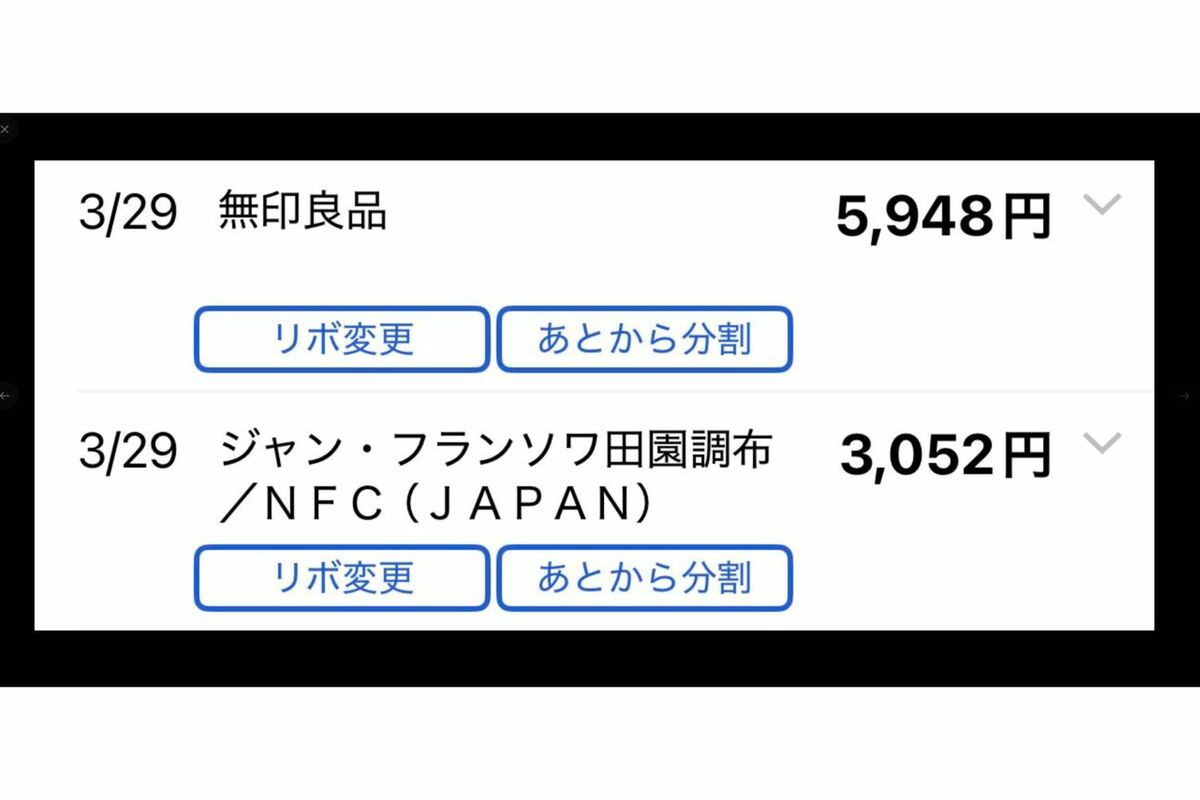
Task: Click あとから分割 for the 無印良品 purchase
Action: tap(645, 339)
